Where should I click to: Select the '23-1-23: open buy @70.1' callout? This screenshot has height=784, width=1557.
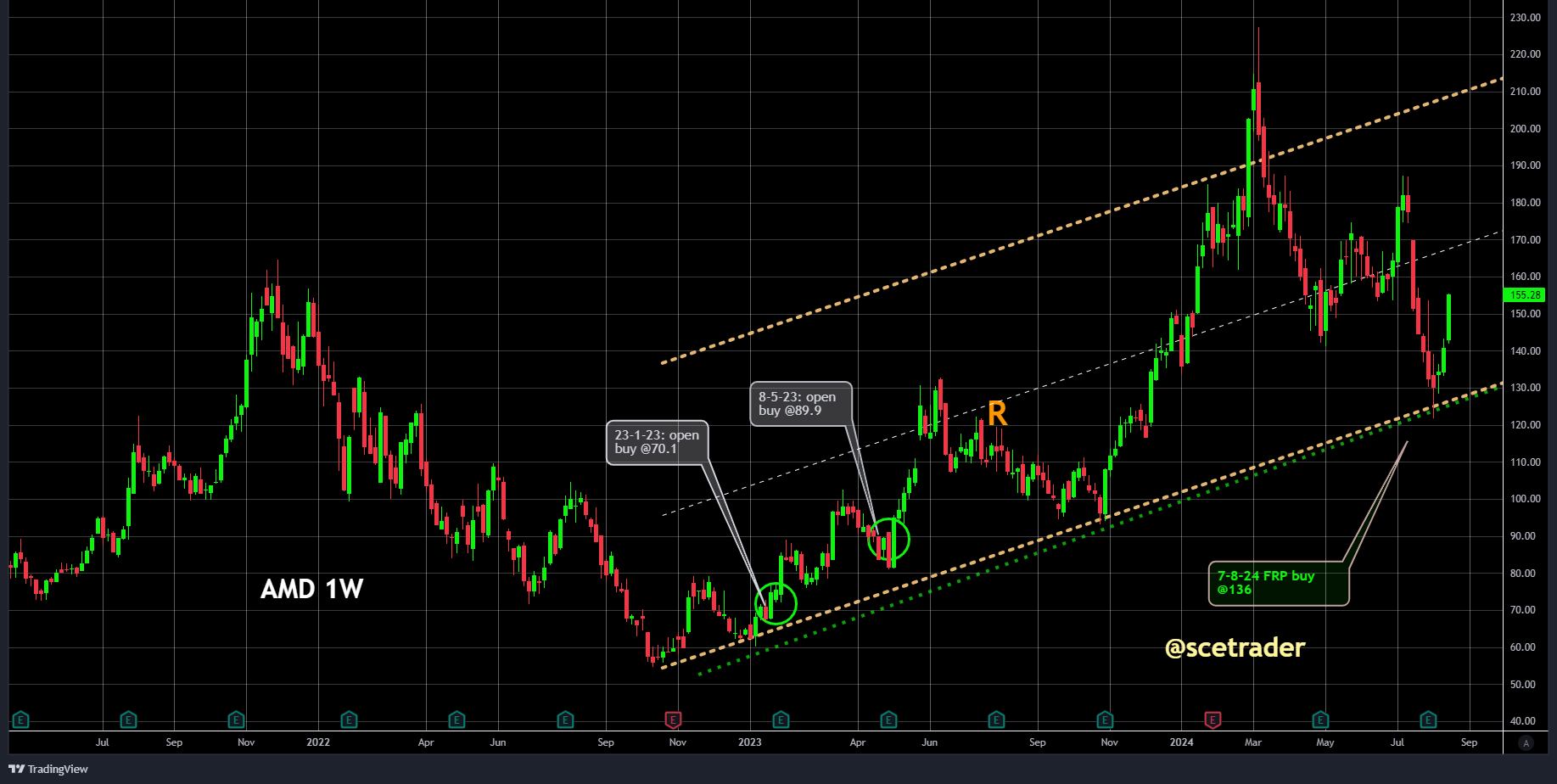click(657, 442)
